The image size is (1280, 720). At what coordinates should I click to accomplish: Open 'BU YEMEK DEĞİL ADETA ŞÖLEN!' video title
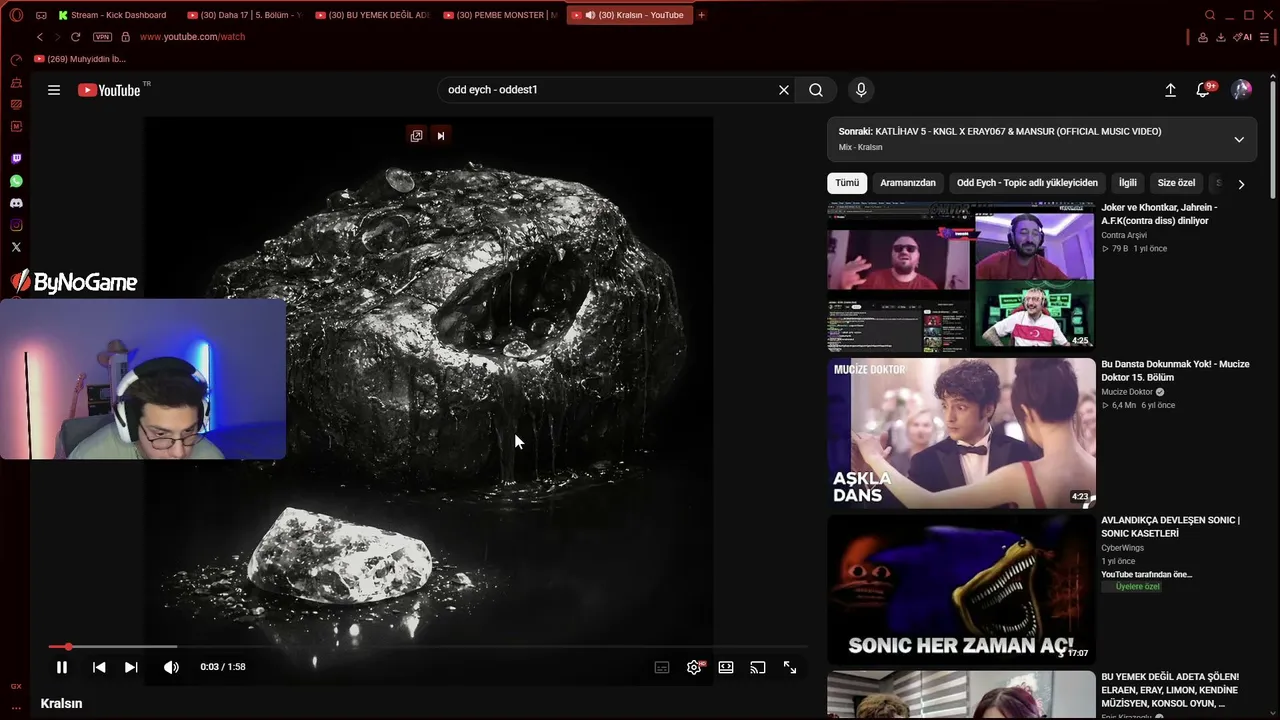pos(1170,690)
